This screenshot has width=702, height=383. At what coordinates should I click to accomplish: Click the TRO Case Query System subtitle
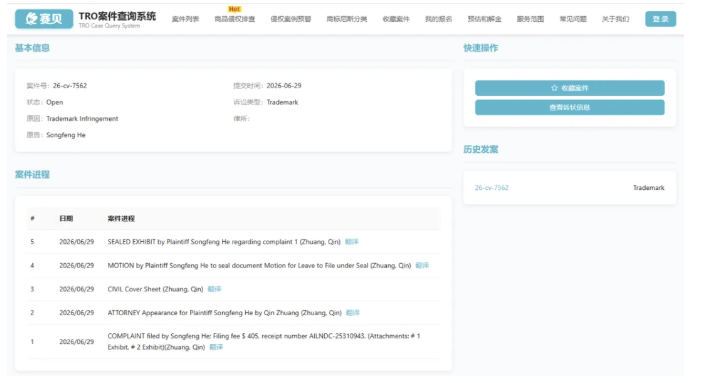(109, 26)
